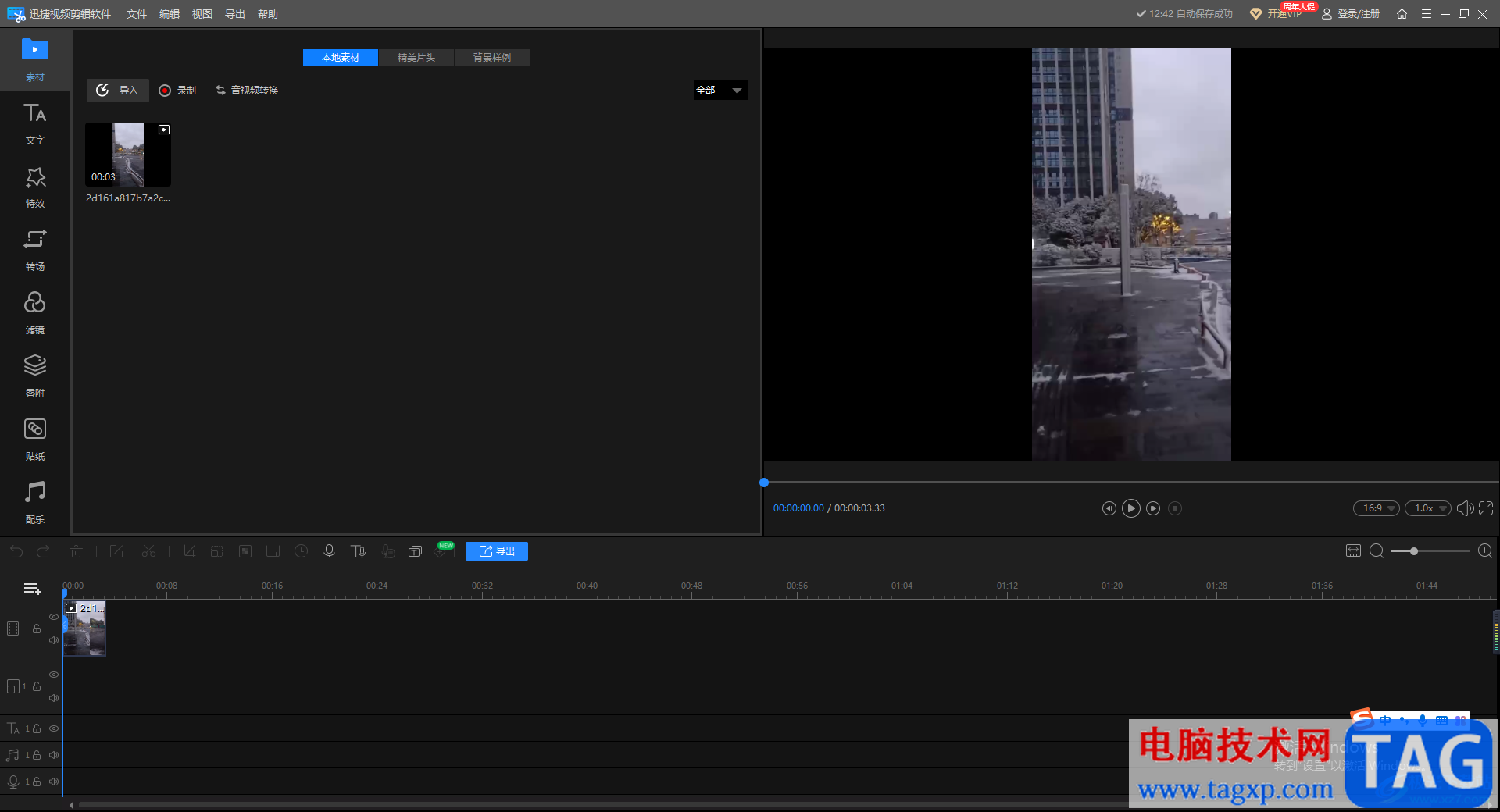
Task: Open the 编辑 menu
Action: point(170,14)
